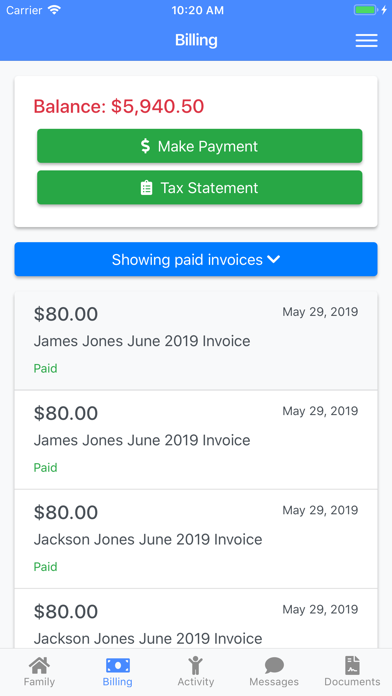Click the Balance $5,940.50 text
Viewport: 392px width, 696px height.
[x=119, y=107]
